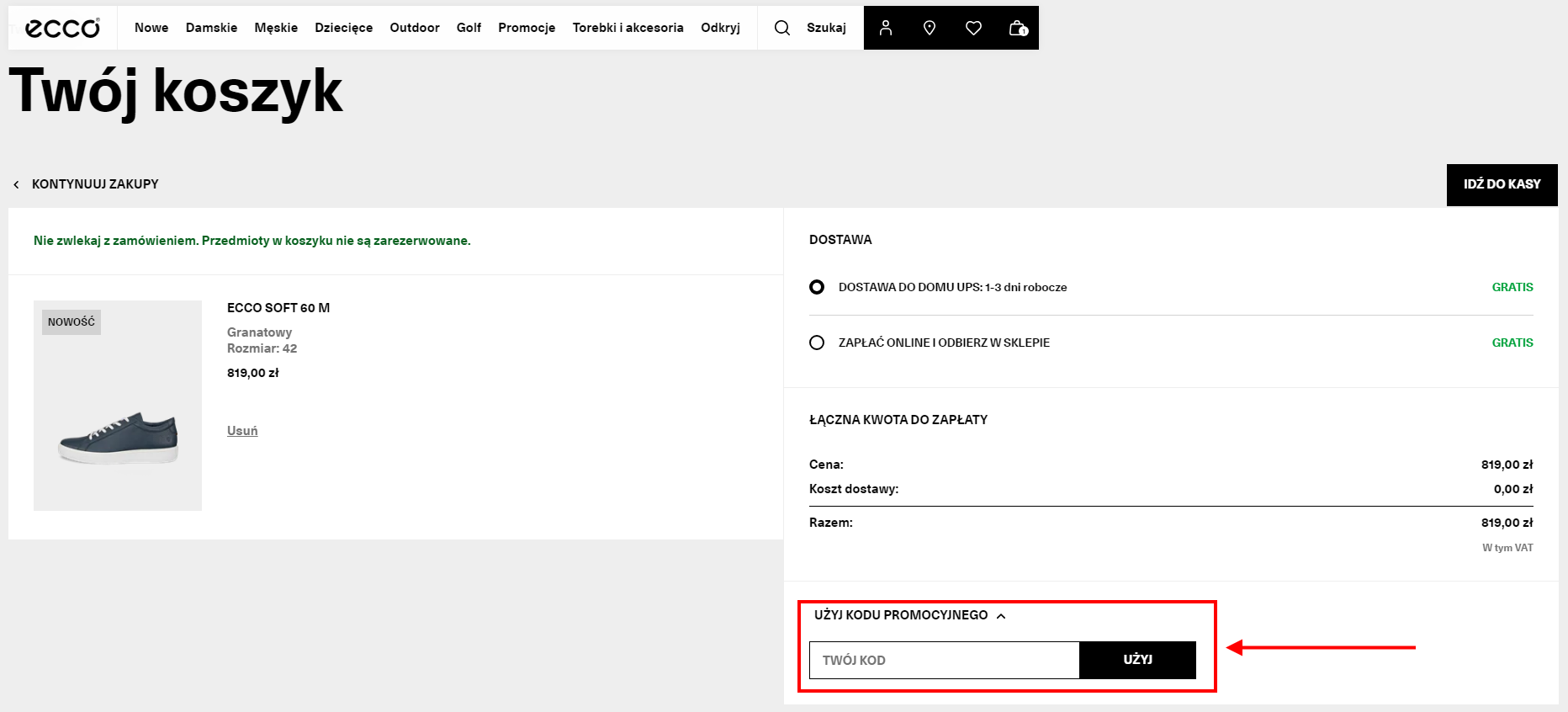Open the Odkryj menu
1568x712 pixels.
[x=720, y=28]
